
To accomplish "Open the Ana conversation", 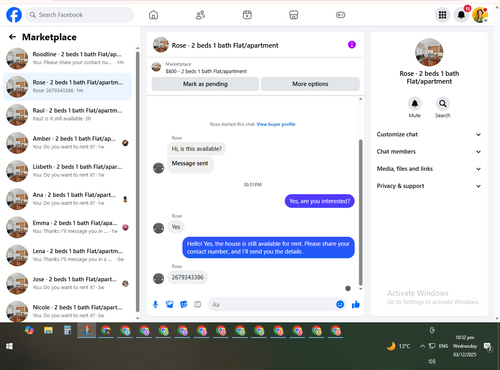I will pos(67,199).
